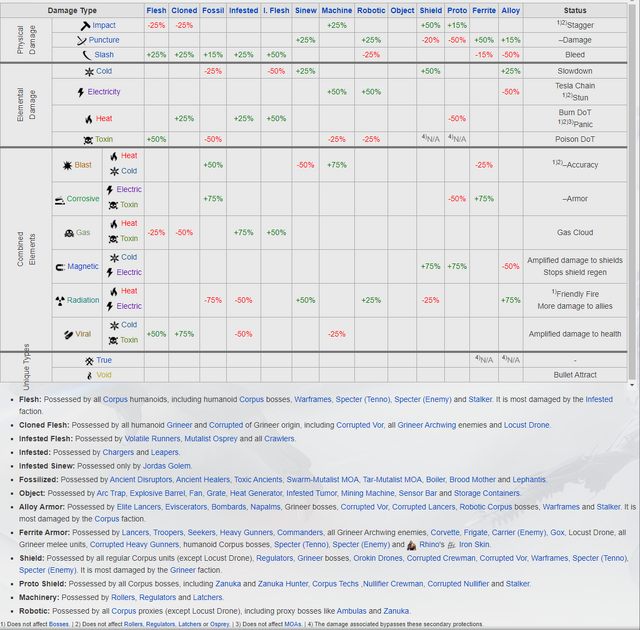Open the Cloned column header link
This screenshot has height=630, width=640.
[x=184, y=11]
